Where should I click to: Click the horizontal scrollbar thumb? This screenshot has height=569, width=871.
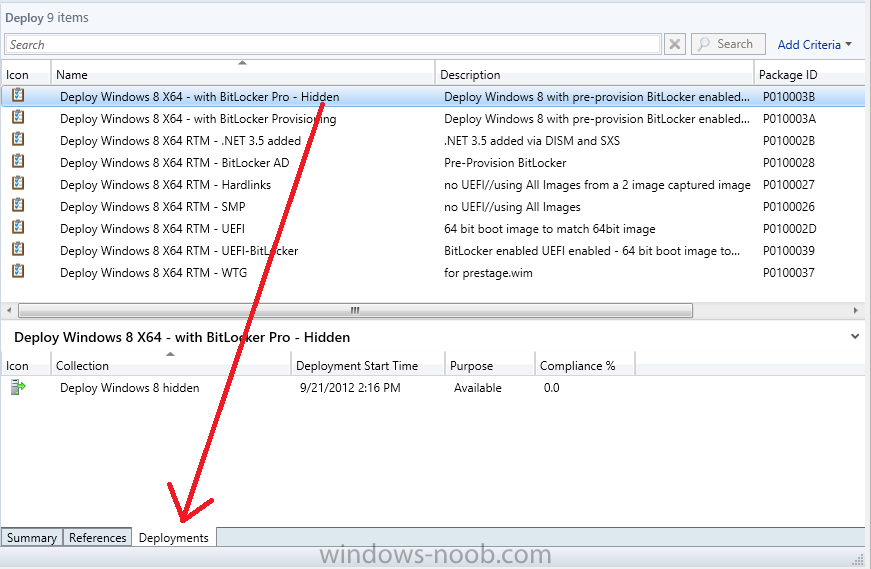pyautogui.click(x=355, y=310)
